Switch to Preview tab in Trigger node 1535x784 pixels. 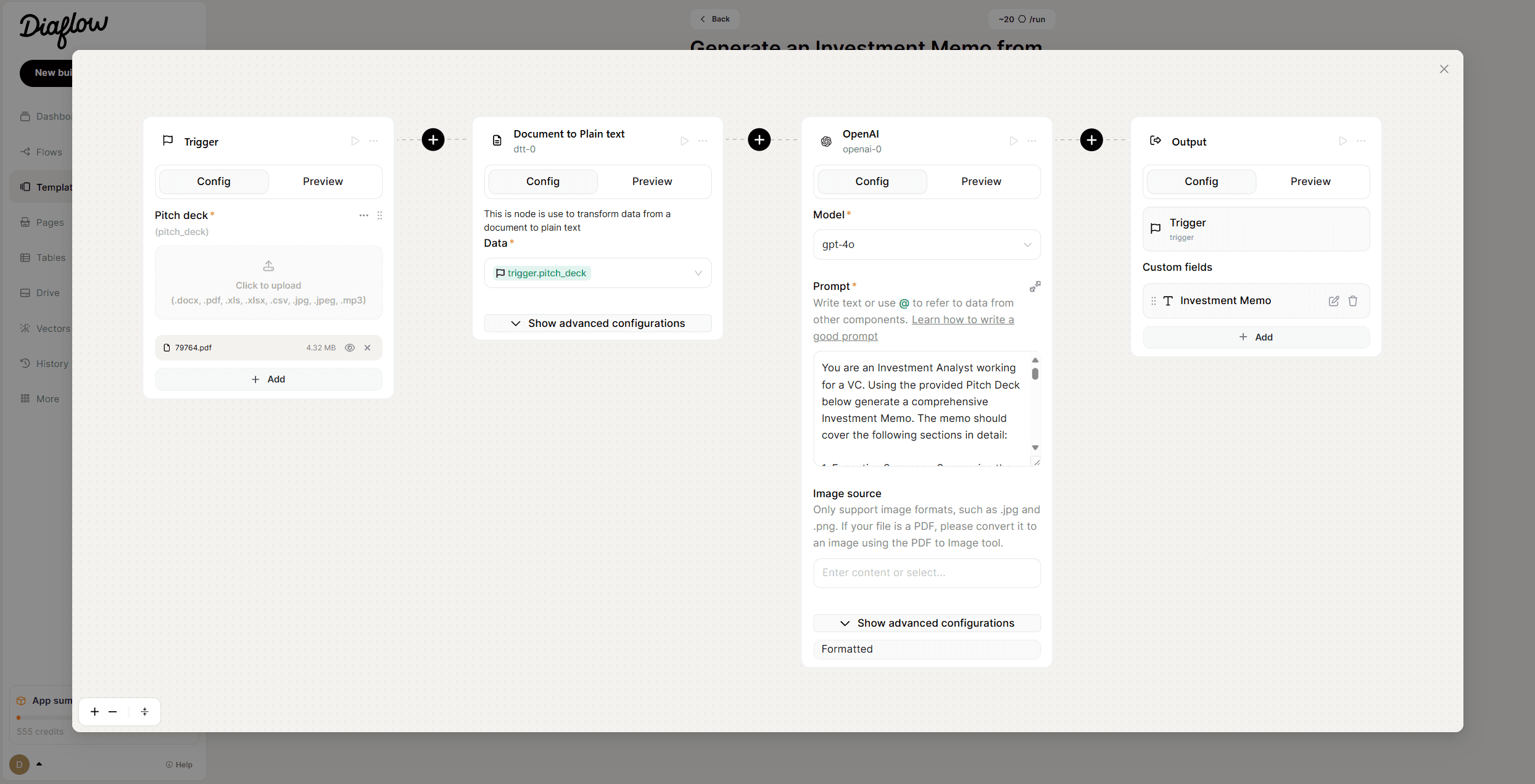click(323, 181)
